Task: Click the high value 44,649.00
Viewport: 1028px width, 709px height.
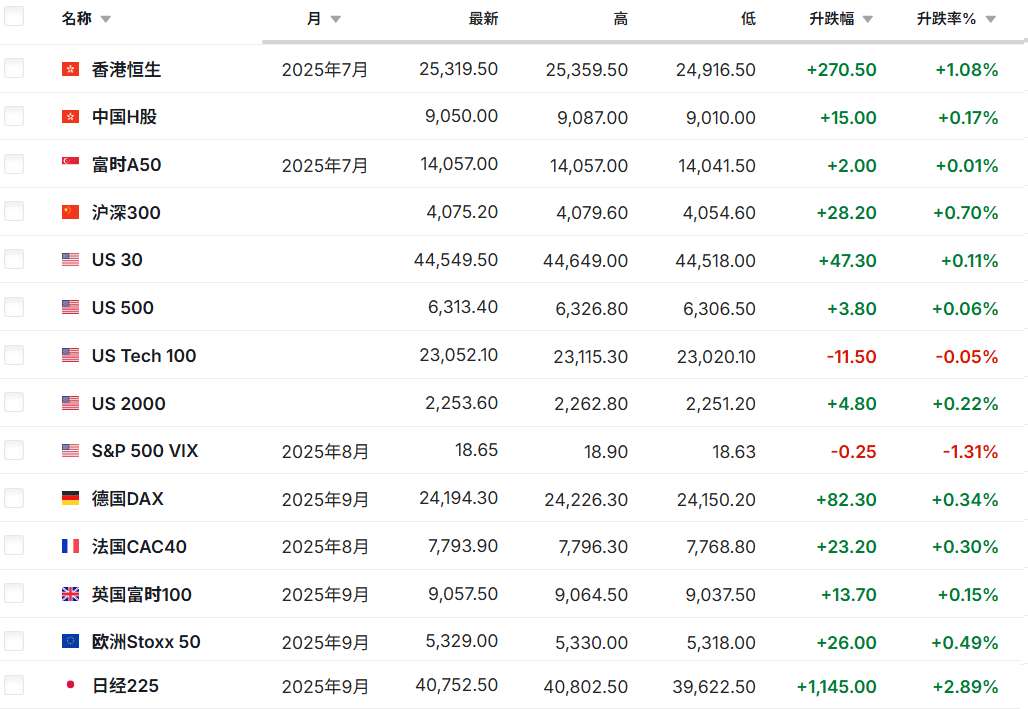Action: (585, 261)
